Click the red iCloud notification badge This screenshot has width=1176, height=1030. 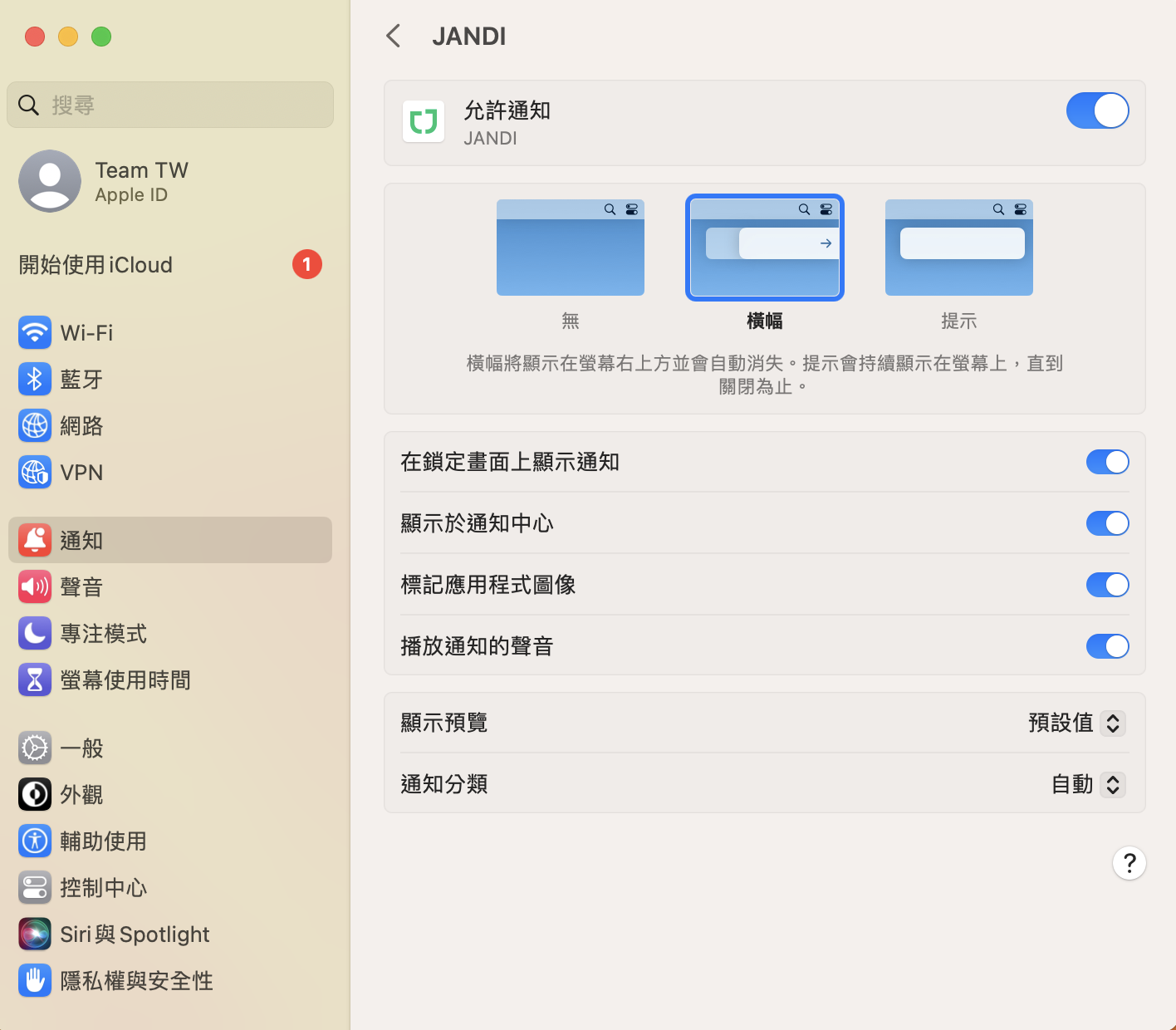[x=307, y=264]
